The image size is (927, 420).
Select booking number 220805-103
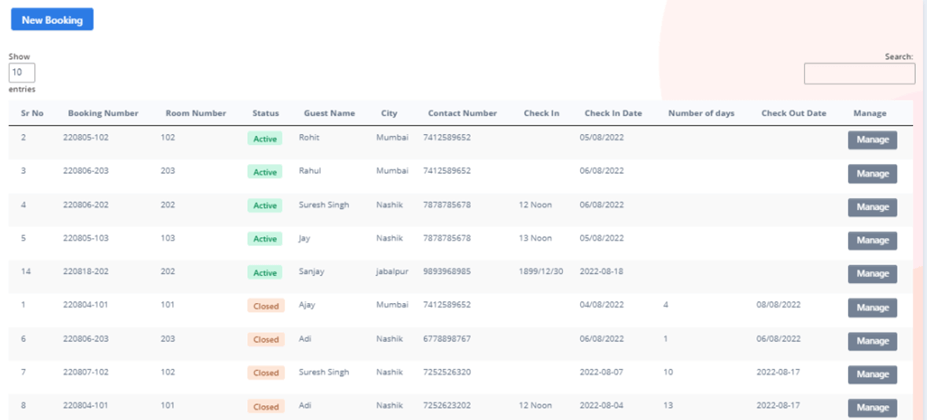[x=86, y=238]
